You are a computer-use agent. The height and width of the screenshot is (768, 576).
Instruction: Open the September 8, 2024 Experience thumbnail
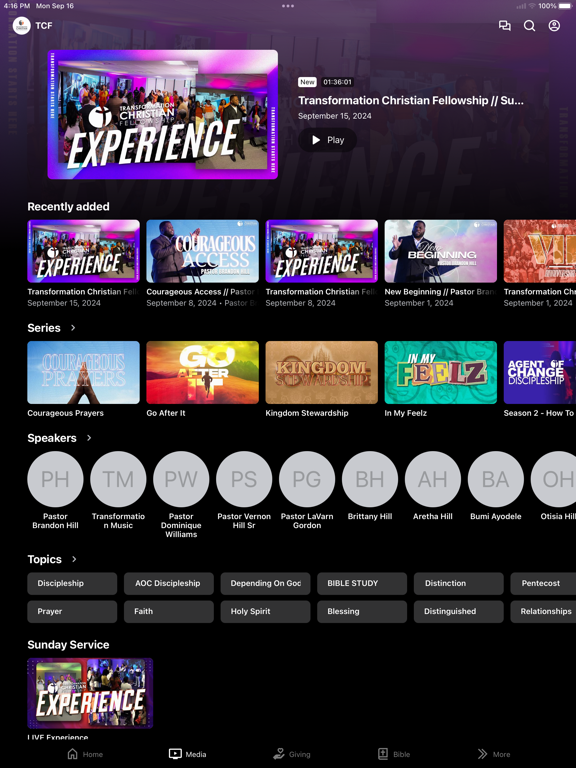point(321,251)
